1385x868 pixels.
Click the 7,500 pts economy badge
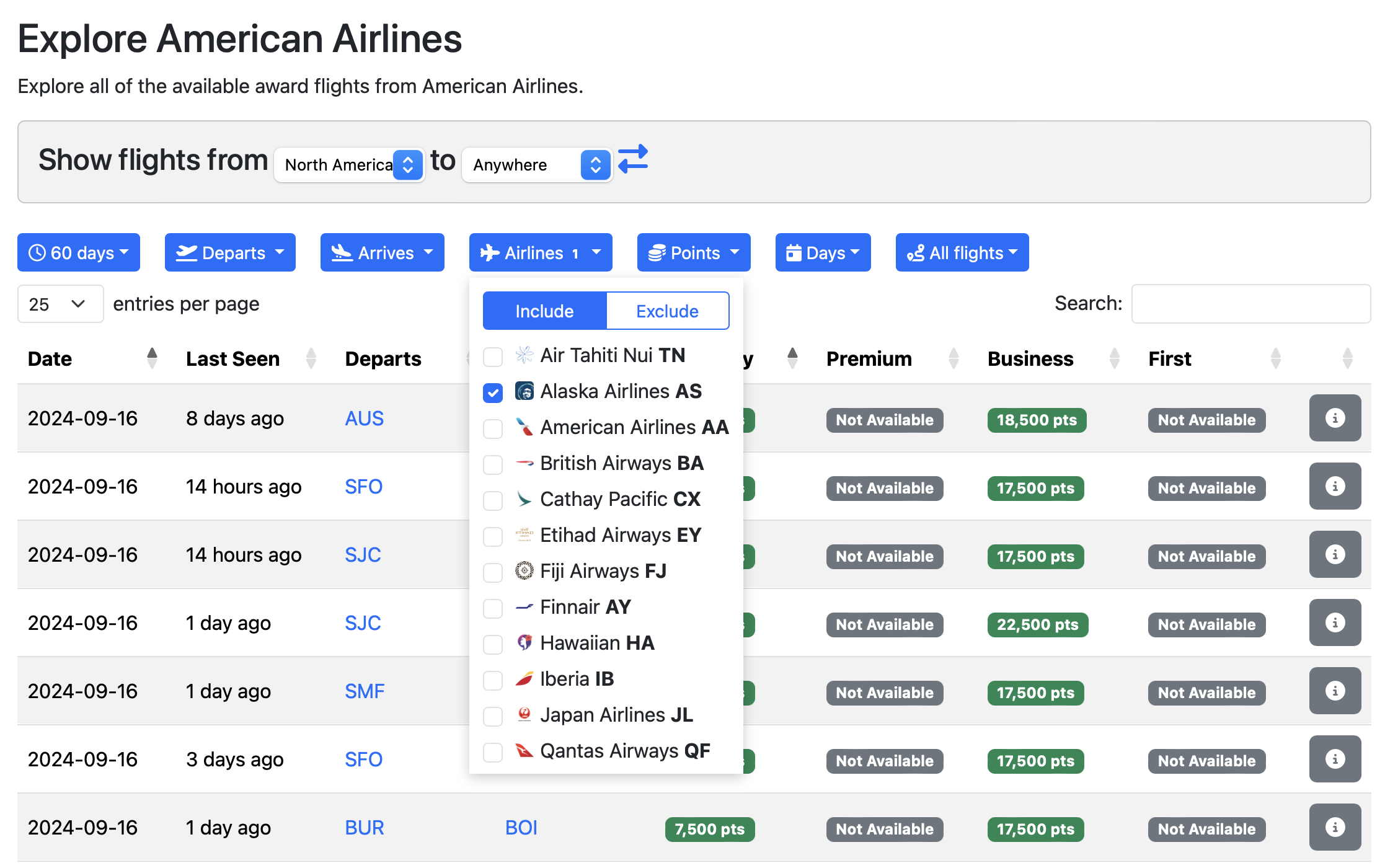pyautogui.click(x=710, y=829)
